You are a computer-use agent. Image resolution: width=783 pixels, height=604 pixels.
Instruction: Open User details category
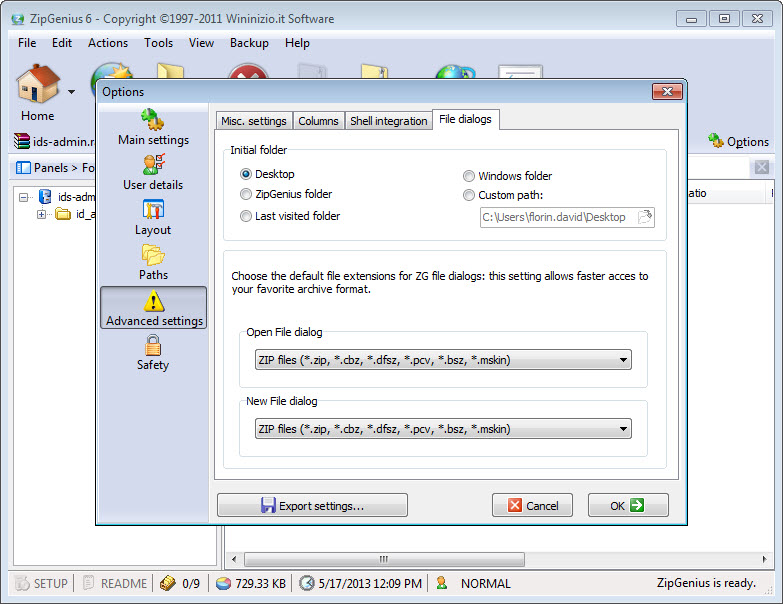[153, 173]
